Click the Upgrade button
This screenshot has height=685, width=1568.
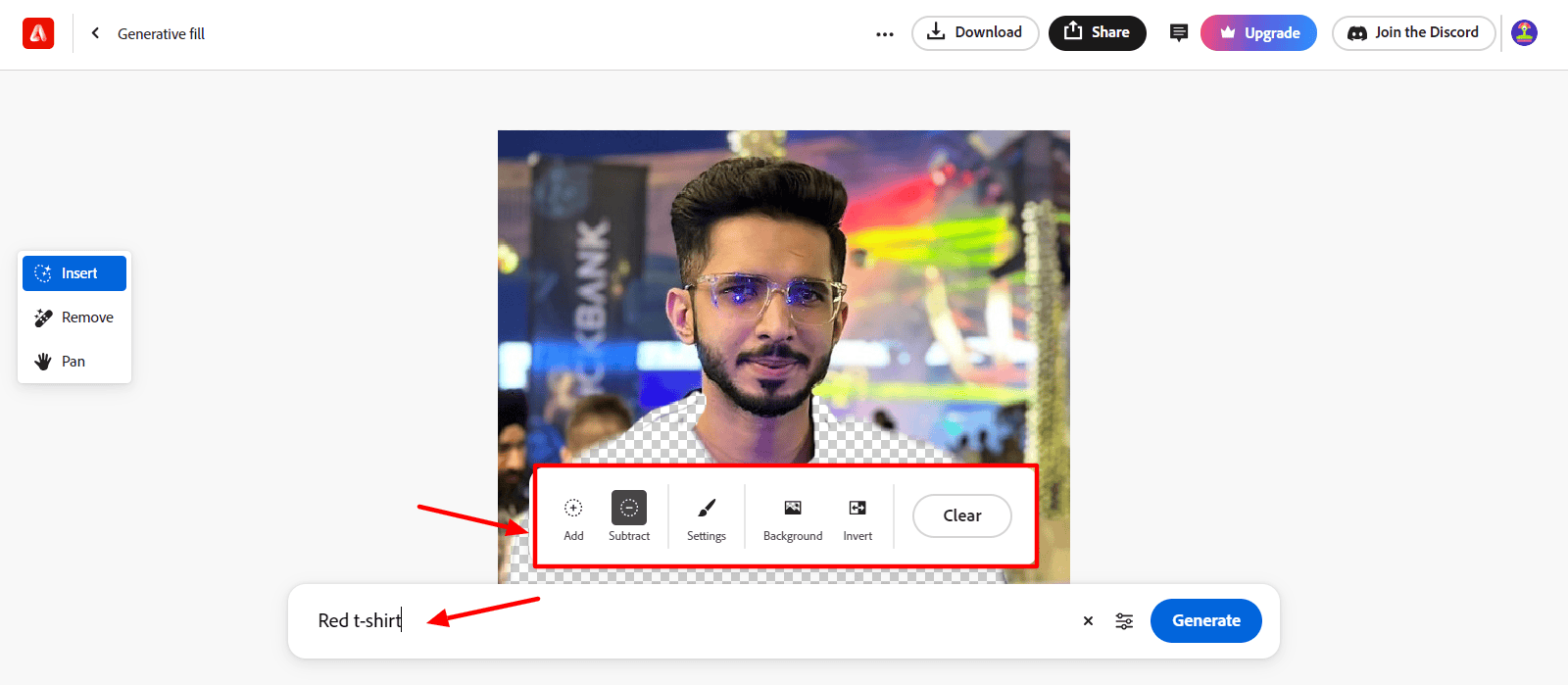(1258, 33)
